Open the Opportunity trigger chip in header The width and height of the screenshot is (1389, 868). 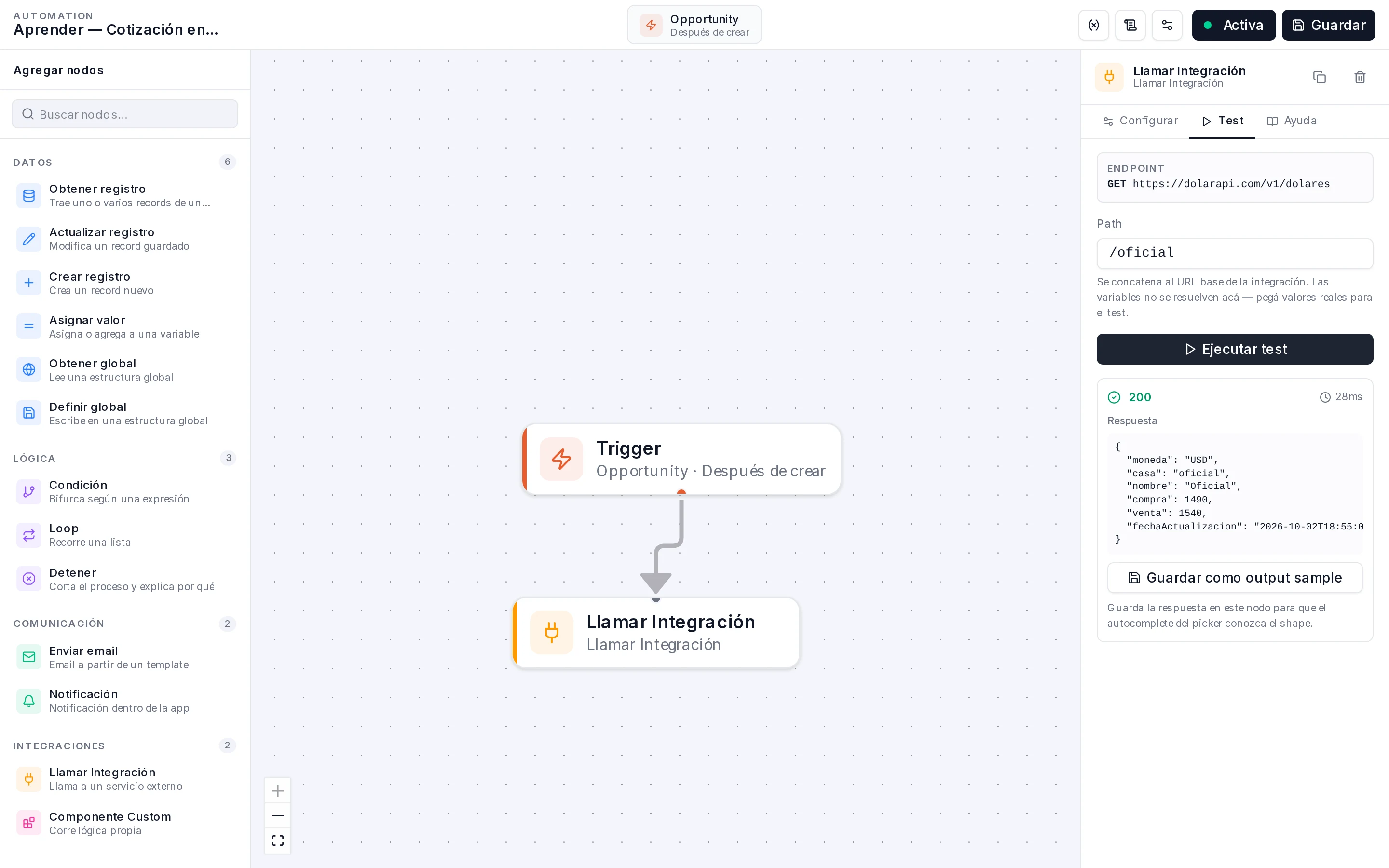click(694, 25)
